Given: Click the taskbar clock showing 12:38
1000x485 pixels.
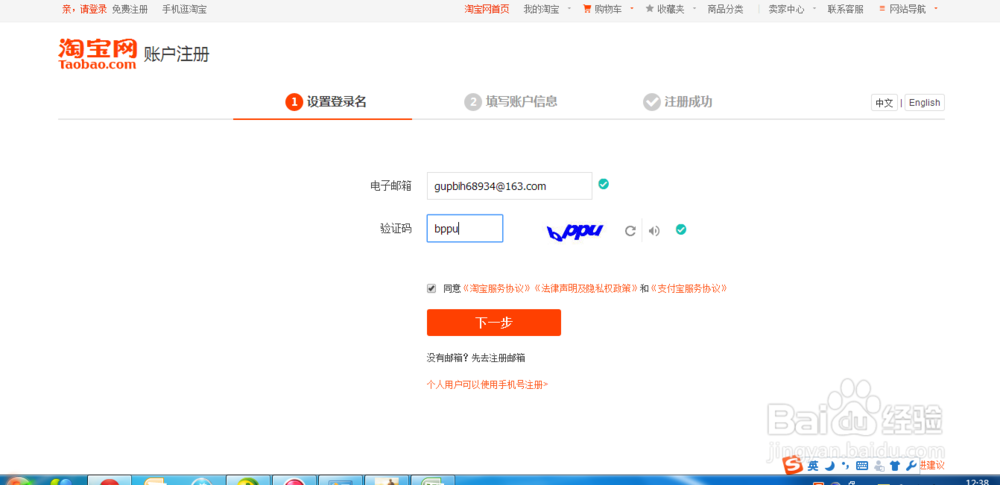Looking at the screenshot, I should [x=978, y=481].
